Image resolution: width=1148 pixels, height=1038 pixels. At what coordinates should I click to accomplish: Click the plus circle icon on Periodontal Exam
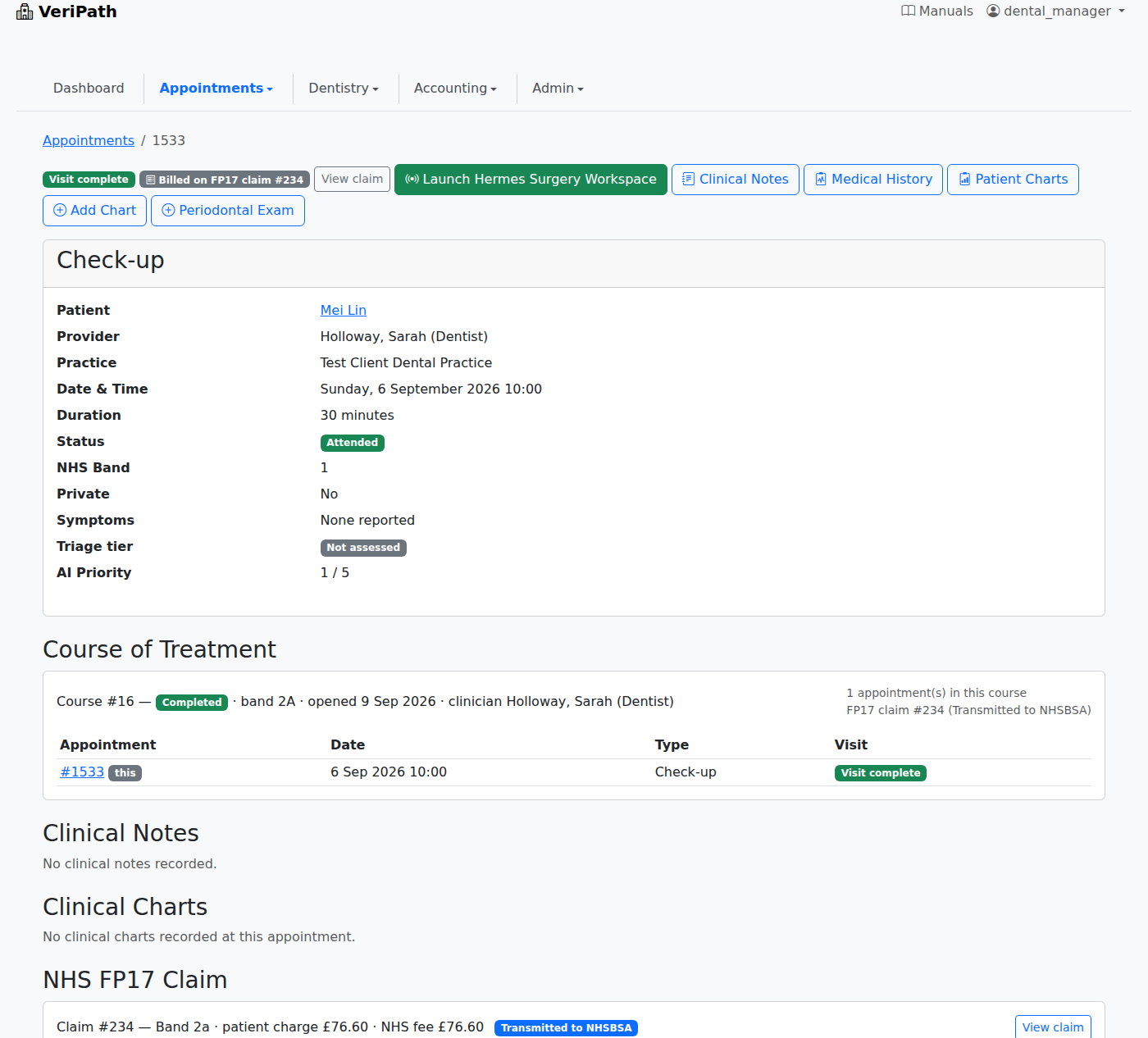click(168, 210)
